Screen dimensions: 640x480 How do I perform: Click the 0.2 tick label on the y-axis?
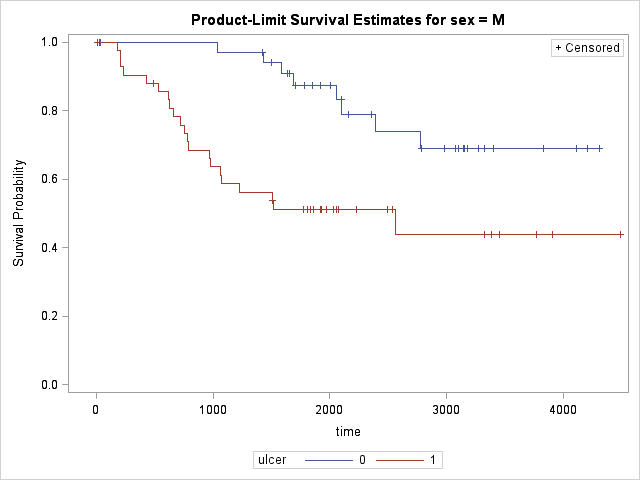46,316
